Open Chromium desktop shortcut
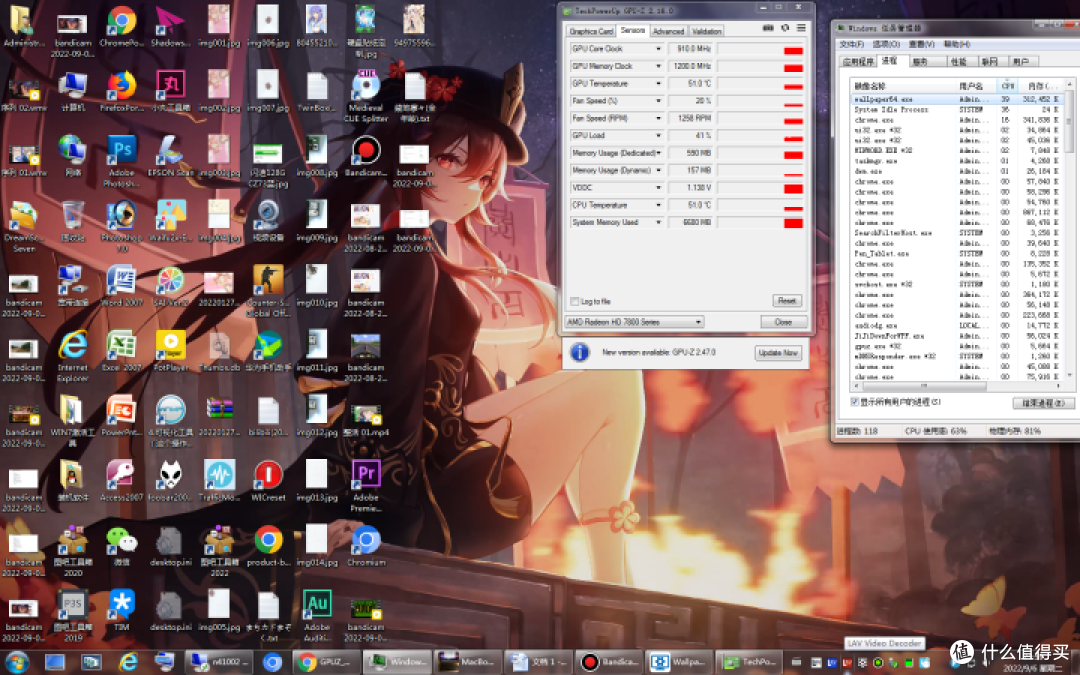 [366, 546]
